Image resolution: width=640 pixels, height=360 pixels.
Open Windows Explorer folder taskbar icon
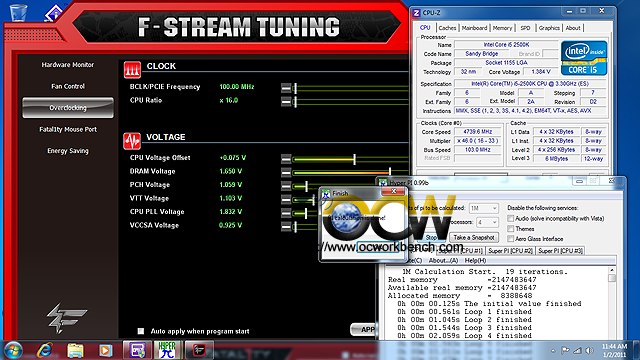(x=76, y=350)
